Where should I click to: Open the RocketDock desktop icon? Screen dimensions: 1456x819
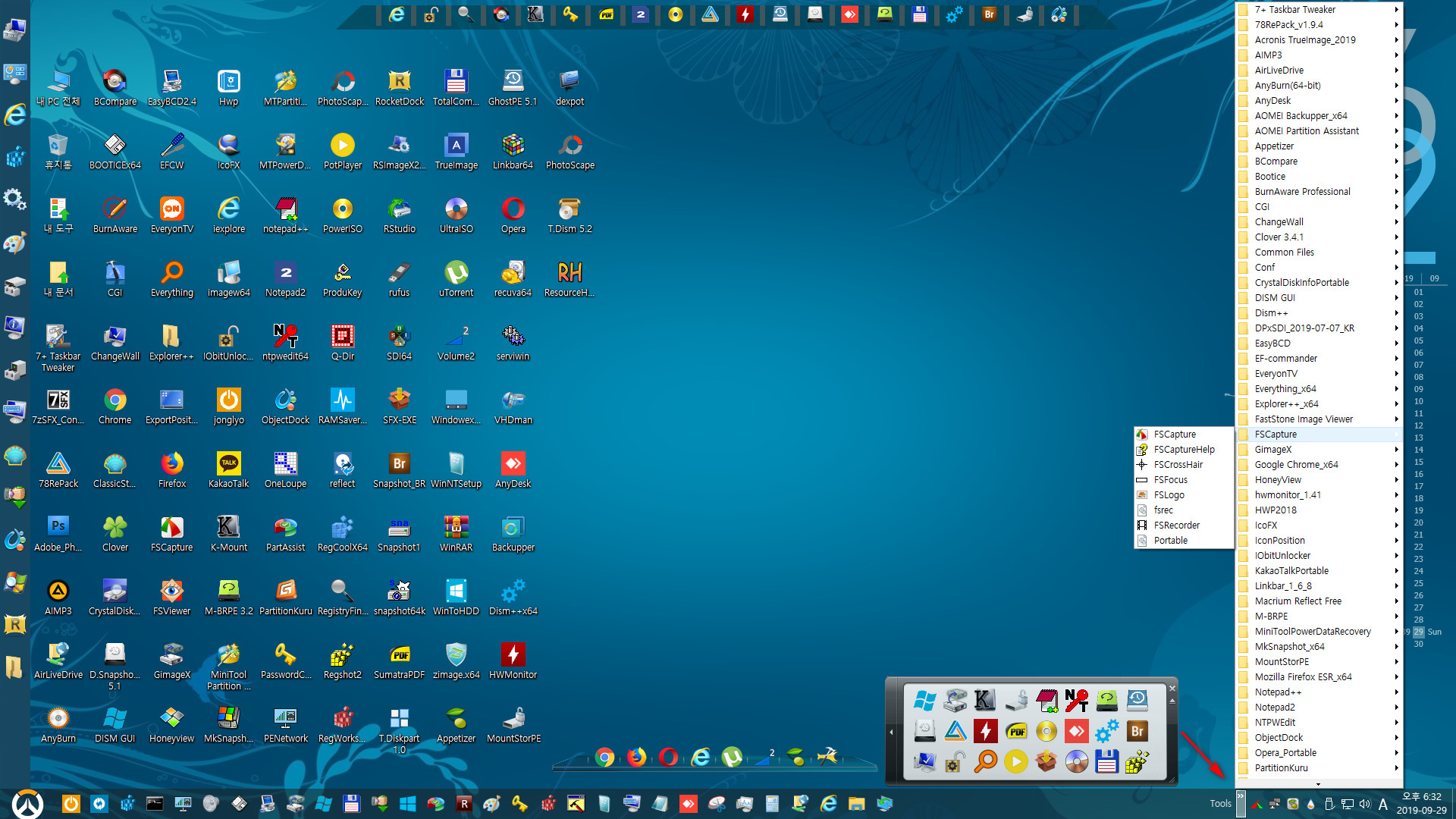[x=400, y=87]
